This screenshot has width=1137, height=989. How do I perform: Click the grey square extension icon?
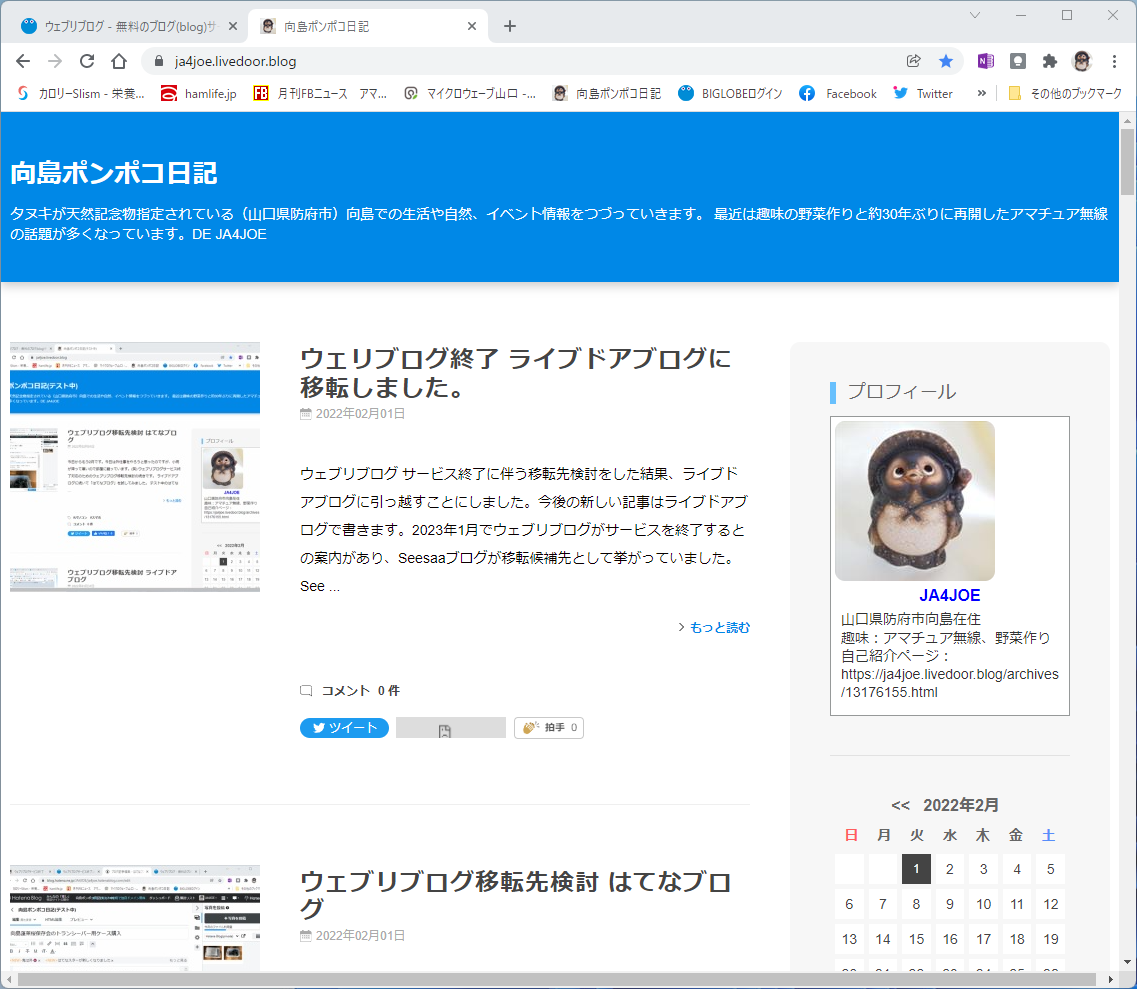(1017, 61)
